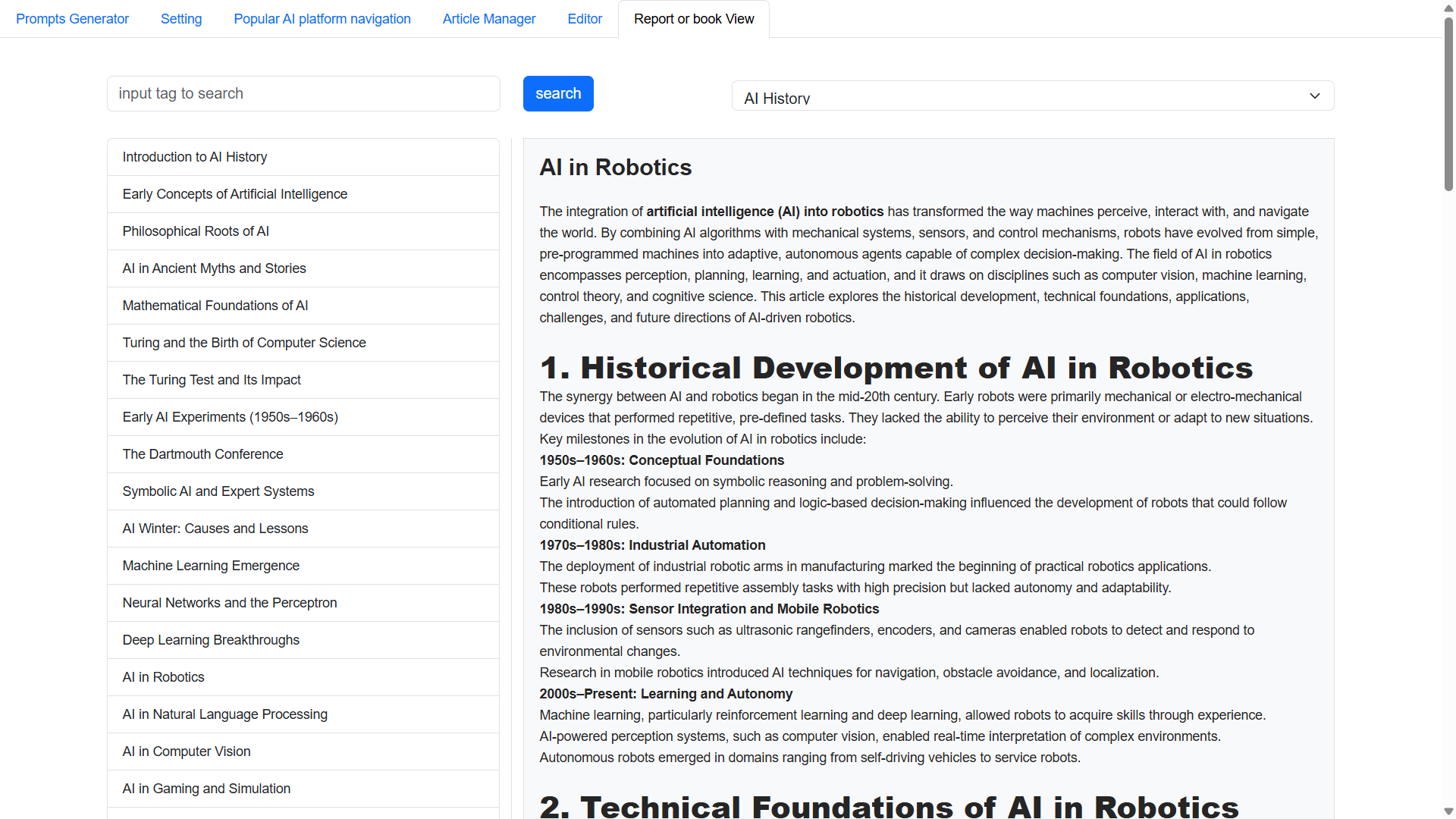Open Neural Networks and the Perceptron
1456x819 pixels.
click(x=230, y=603)
